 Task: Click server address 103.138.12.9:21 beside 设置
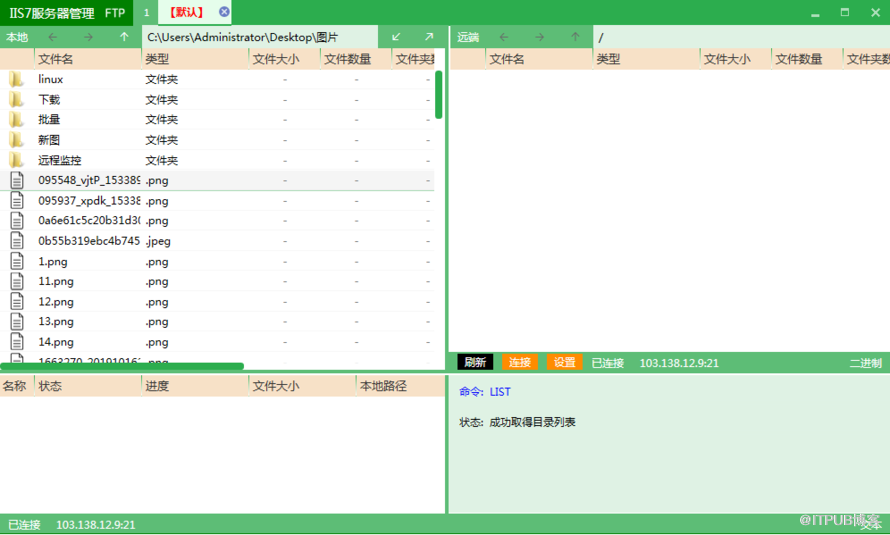(x=679, y=363)
